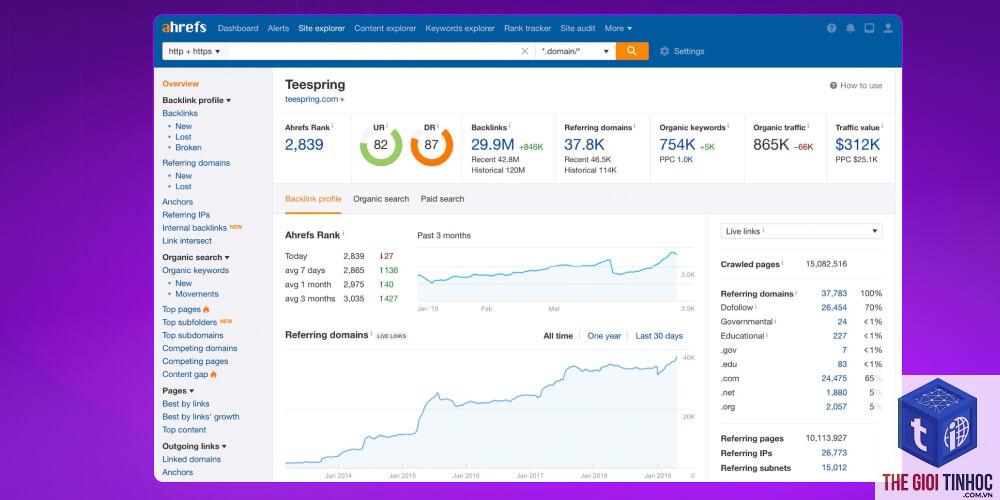
Task: Open Best by links' growth in sidebar
Action: click(201, 417)
